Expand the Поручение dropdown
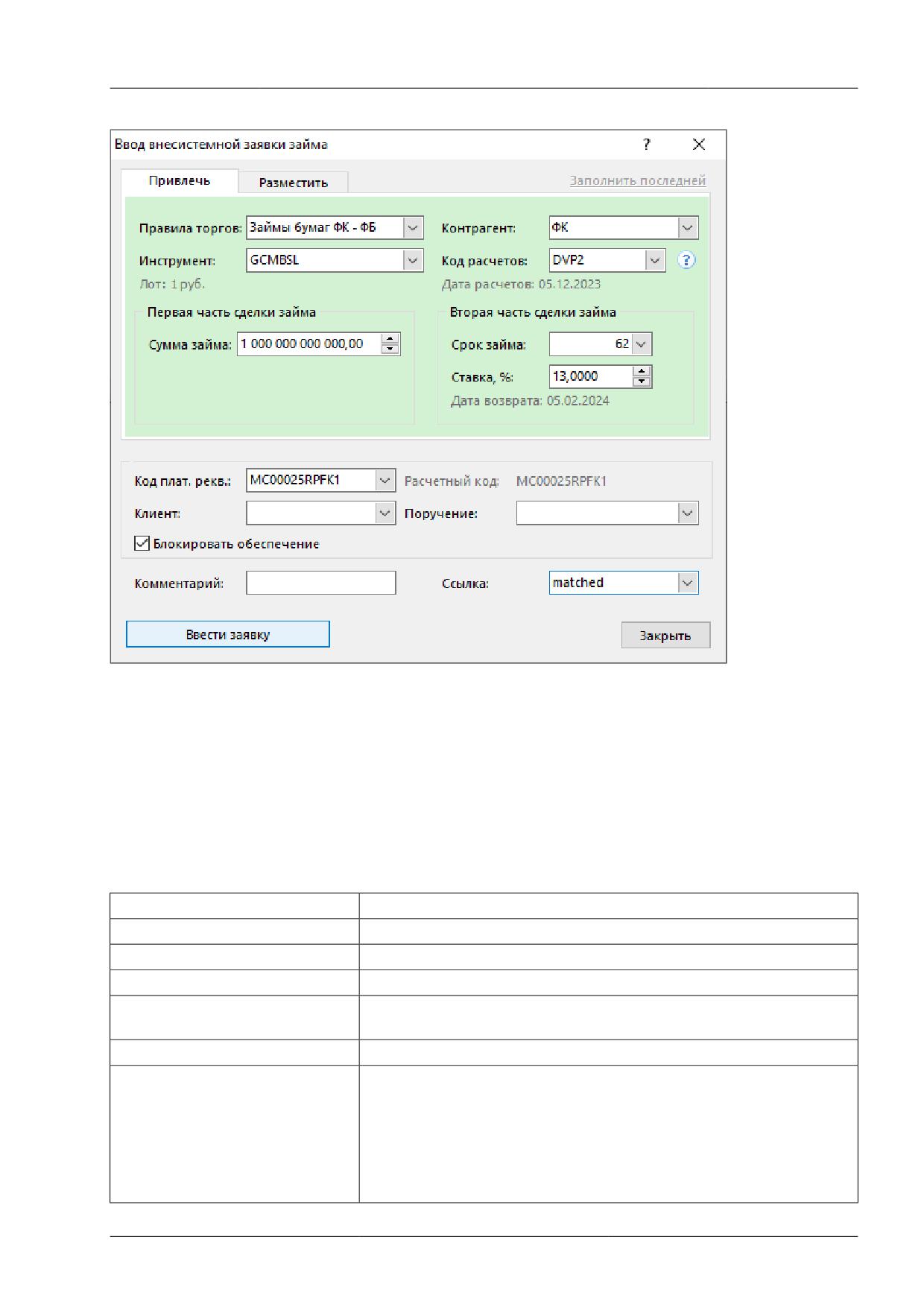924x1307 pixels. tap(688, 513)
